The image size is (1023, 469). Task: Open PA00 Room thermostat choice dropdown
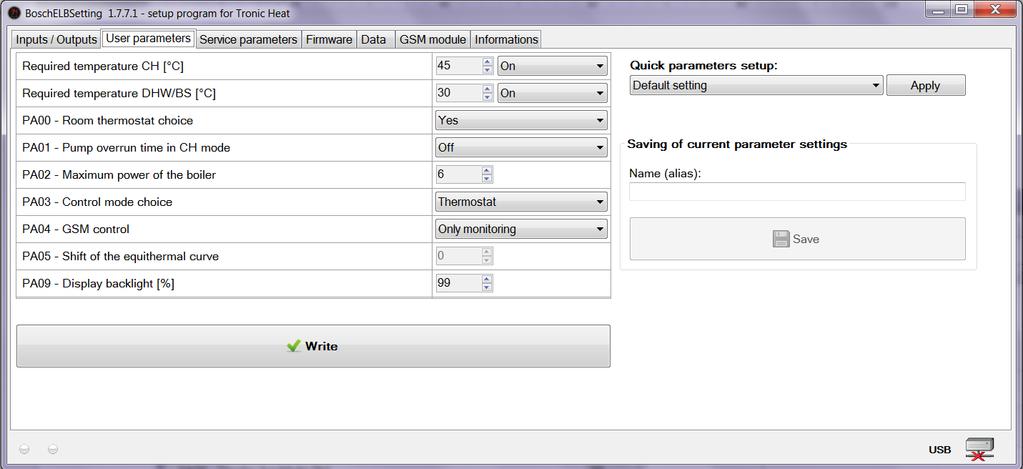coord(521,121)
